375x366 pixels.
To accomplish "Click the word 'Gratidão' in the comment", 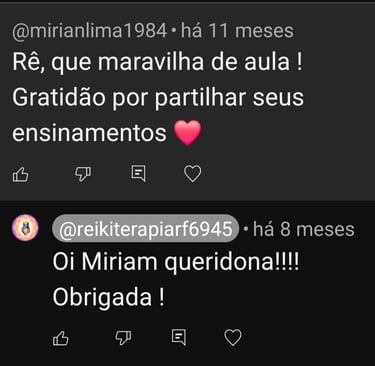I will tap(59, 97).
